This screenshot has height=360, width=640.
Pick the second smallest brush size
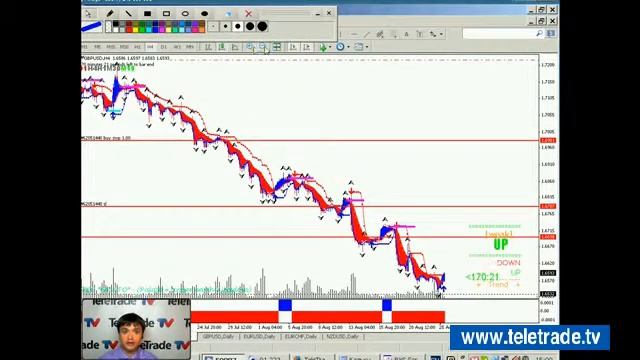click(225, 27)
